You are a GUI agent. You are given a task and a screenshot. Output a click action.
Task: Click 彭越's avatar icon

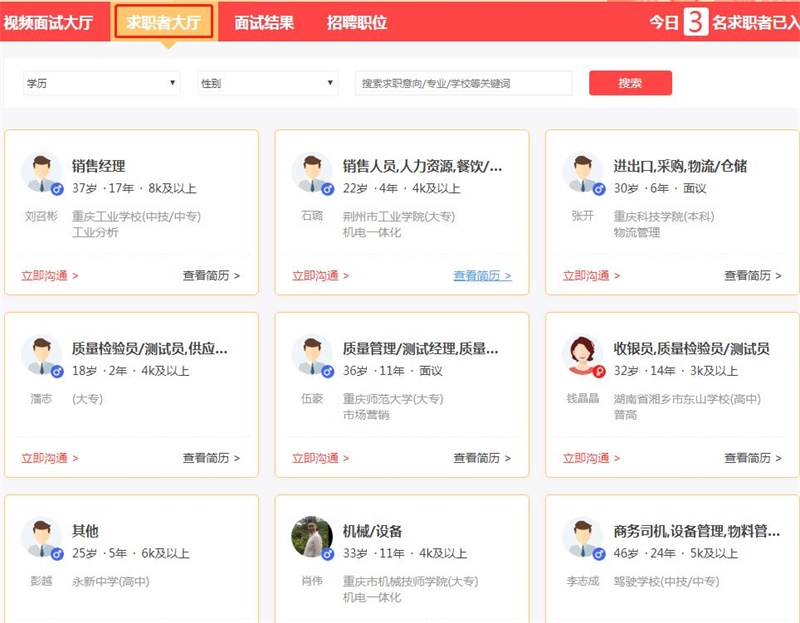[x=41, y=538]
